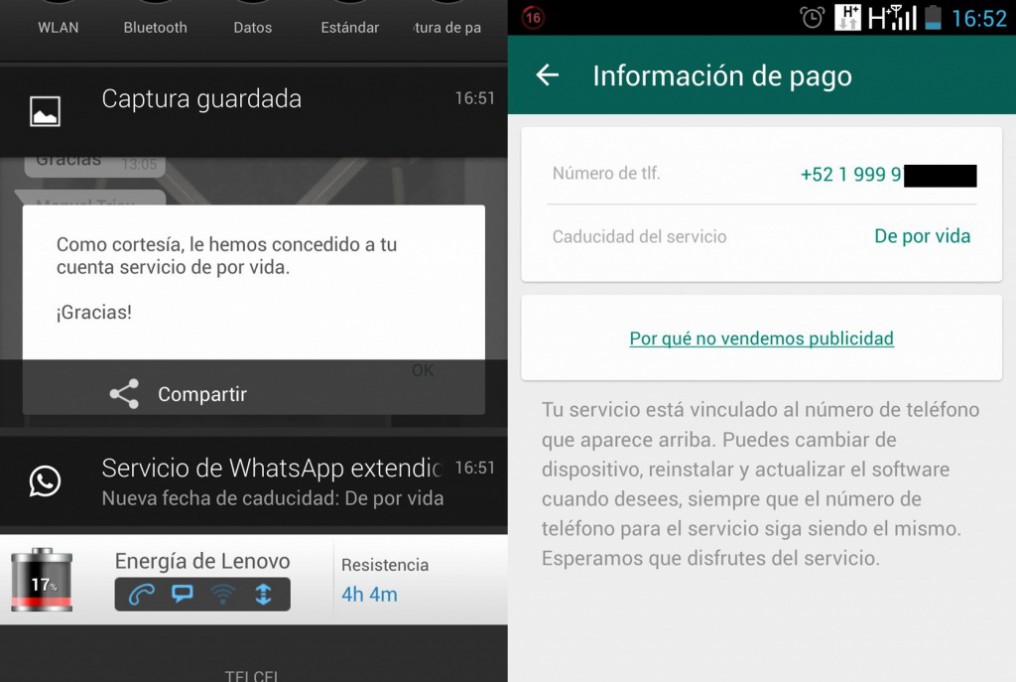
Task: Toggle the data transfer arrows in Energía de Lenovo
Action: tap(264, 594)
